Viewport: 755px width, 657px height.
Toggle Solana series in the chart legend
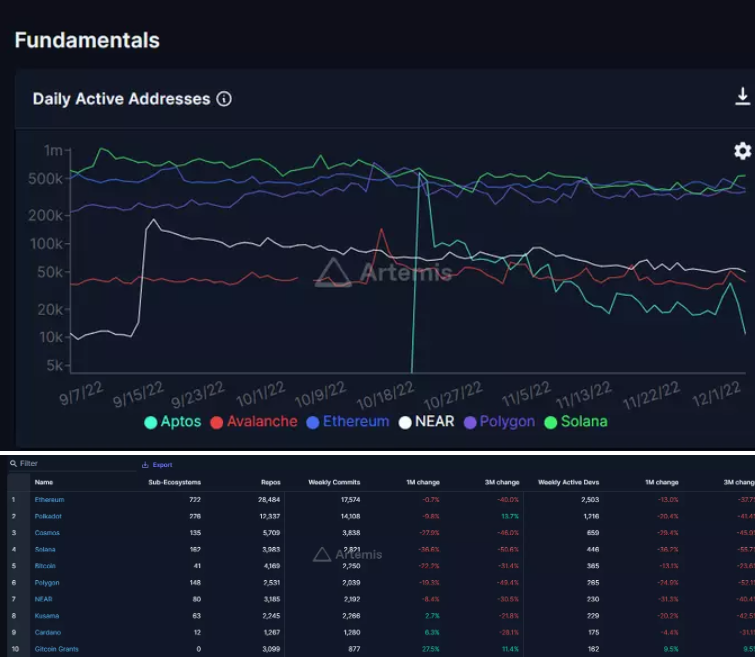tap(576, 421)
